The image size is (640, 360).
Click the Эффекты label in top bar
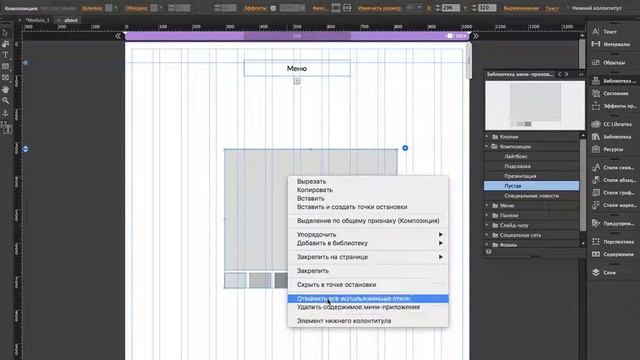pos(255,8)
